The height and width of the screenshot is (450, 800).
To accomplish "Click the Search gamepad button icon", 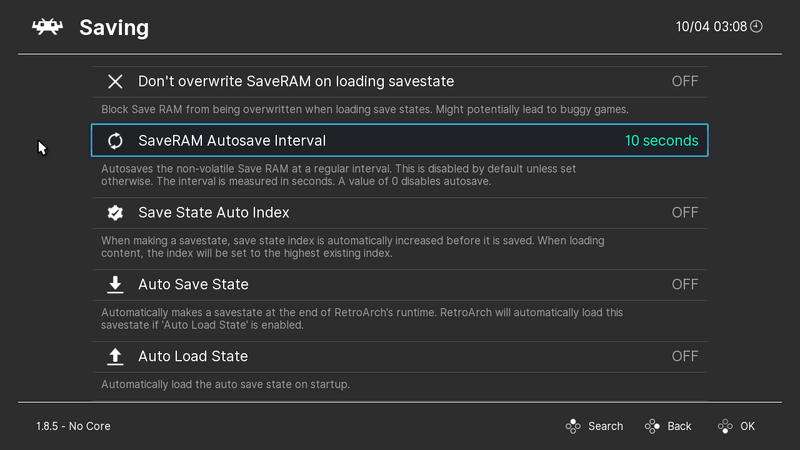I will pyautogui.click(x=573, y=426).
